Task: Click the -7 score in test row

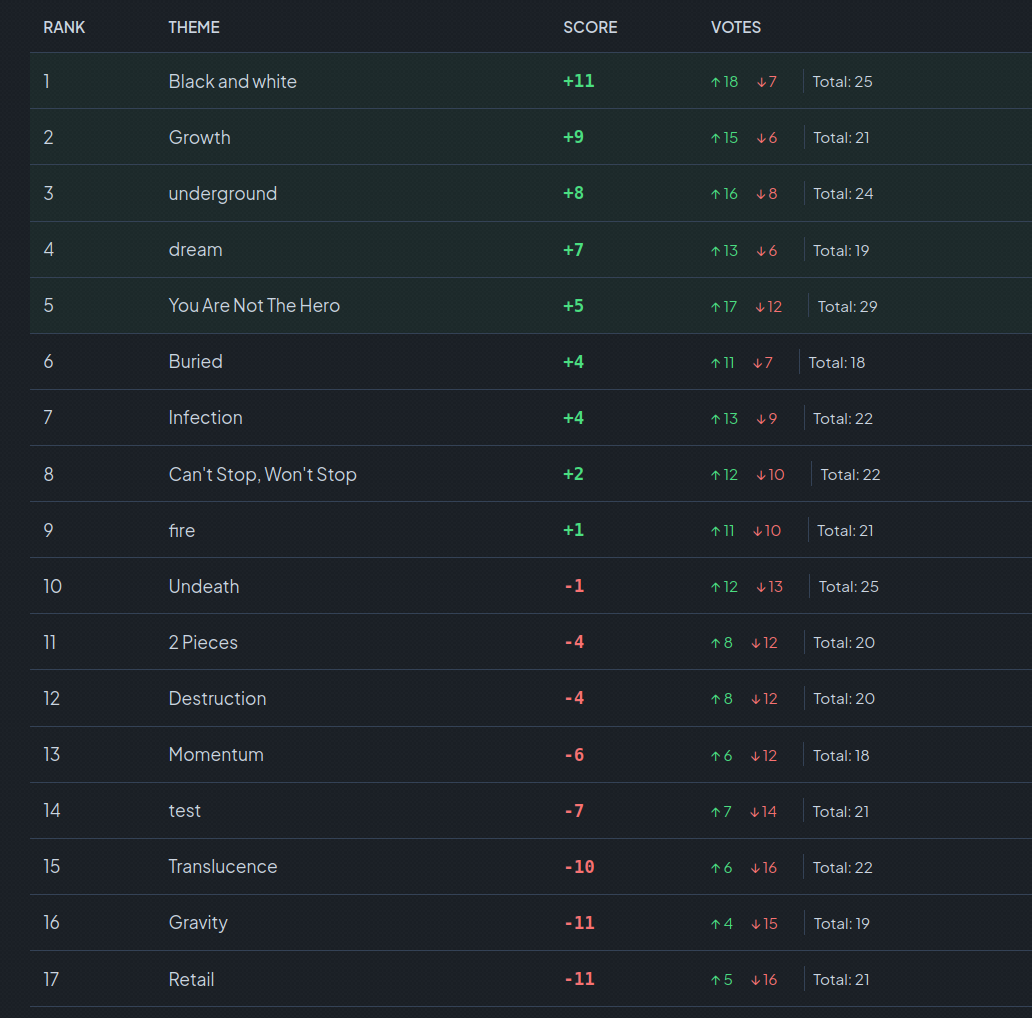Action: pyautogui.click(x=574, y=811)
